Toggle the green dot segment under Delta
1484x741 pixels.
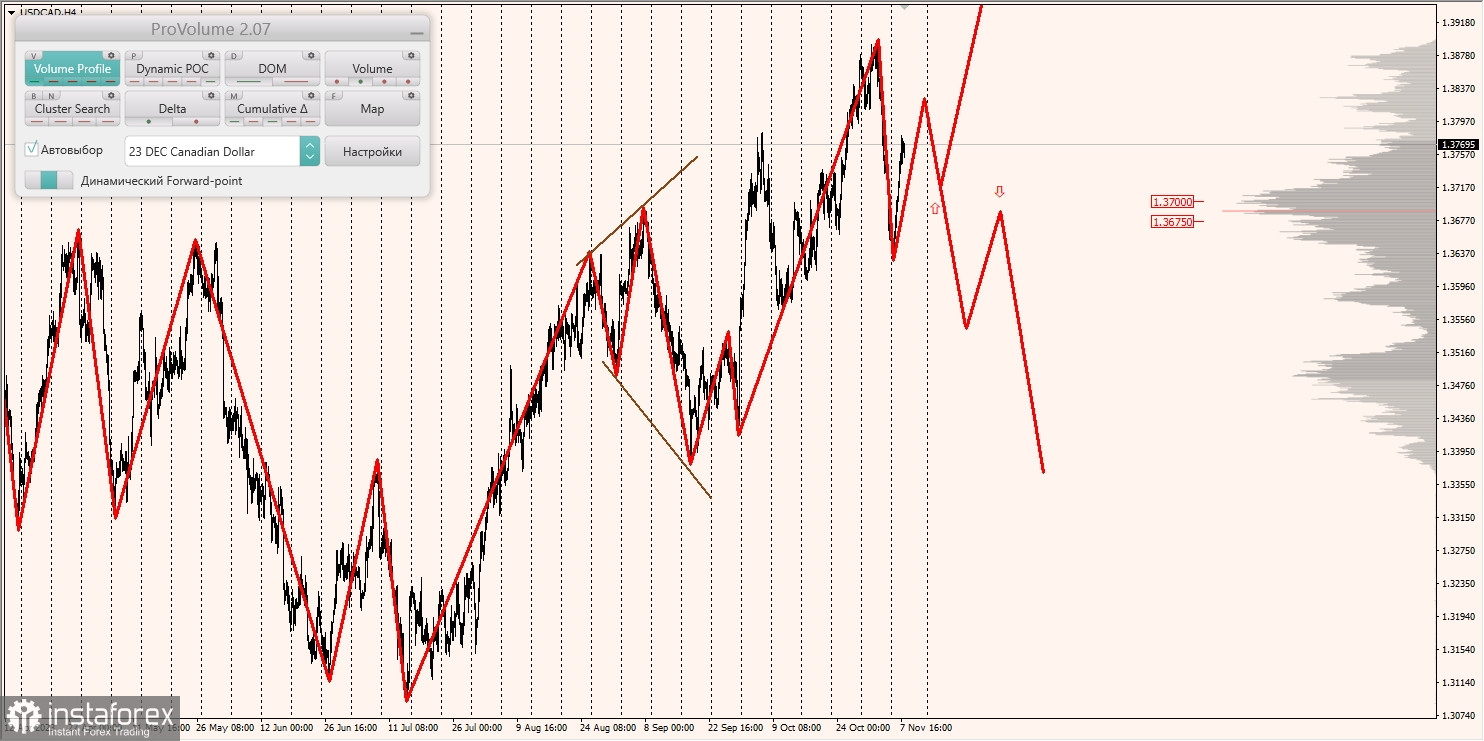pos(149,122)
